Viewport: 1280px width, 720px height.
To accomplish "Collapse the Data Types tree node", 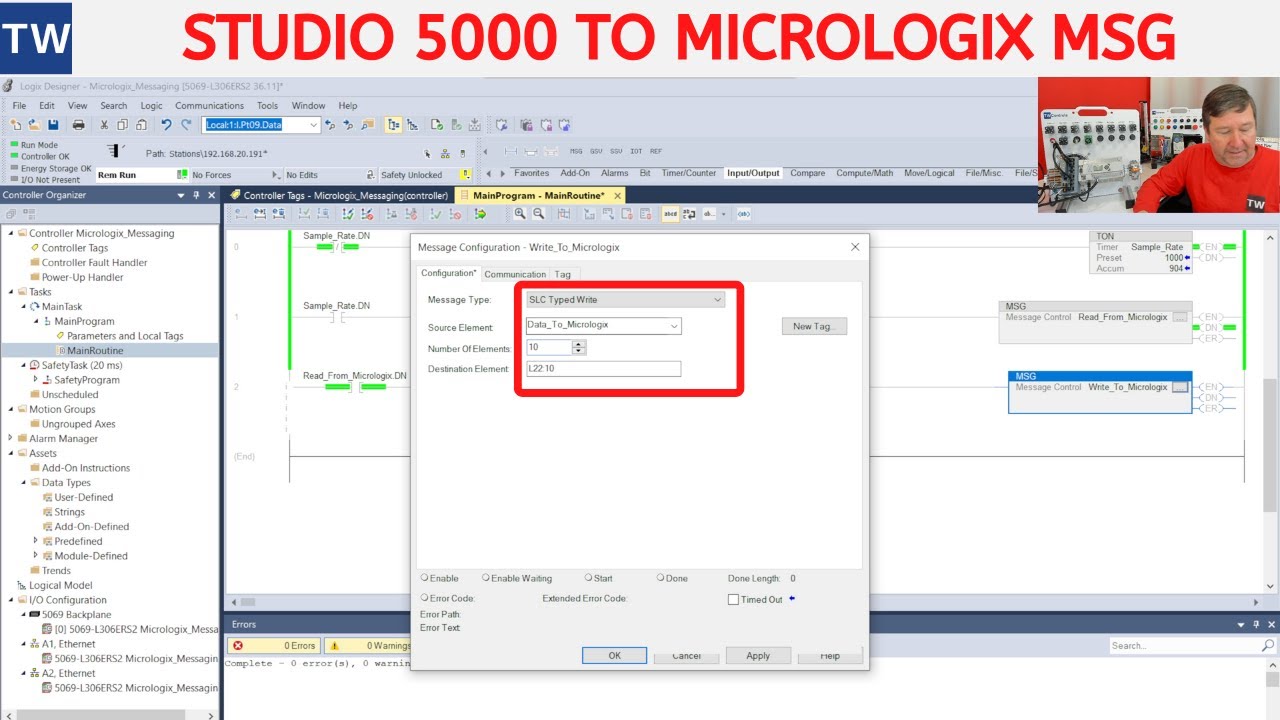I will 23,482.
